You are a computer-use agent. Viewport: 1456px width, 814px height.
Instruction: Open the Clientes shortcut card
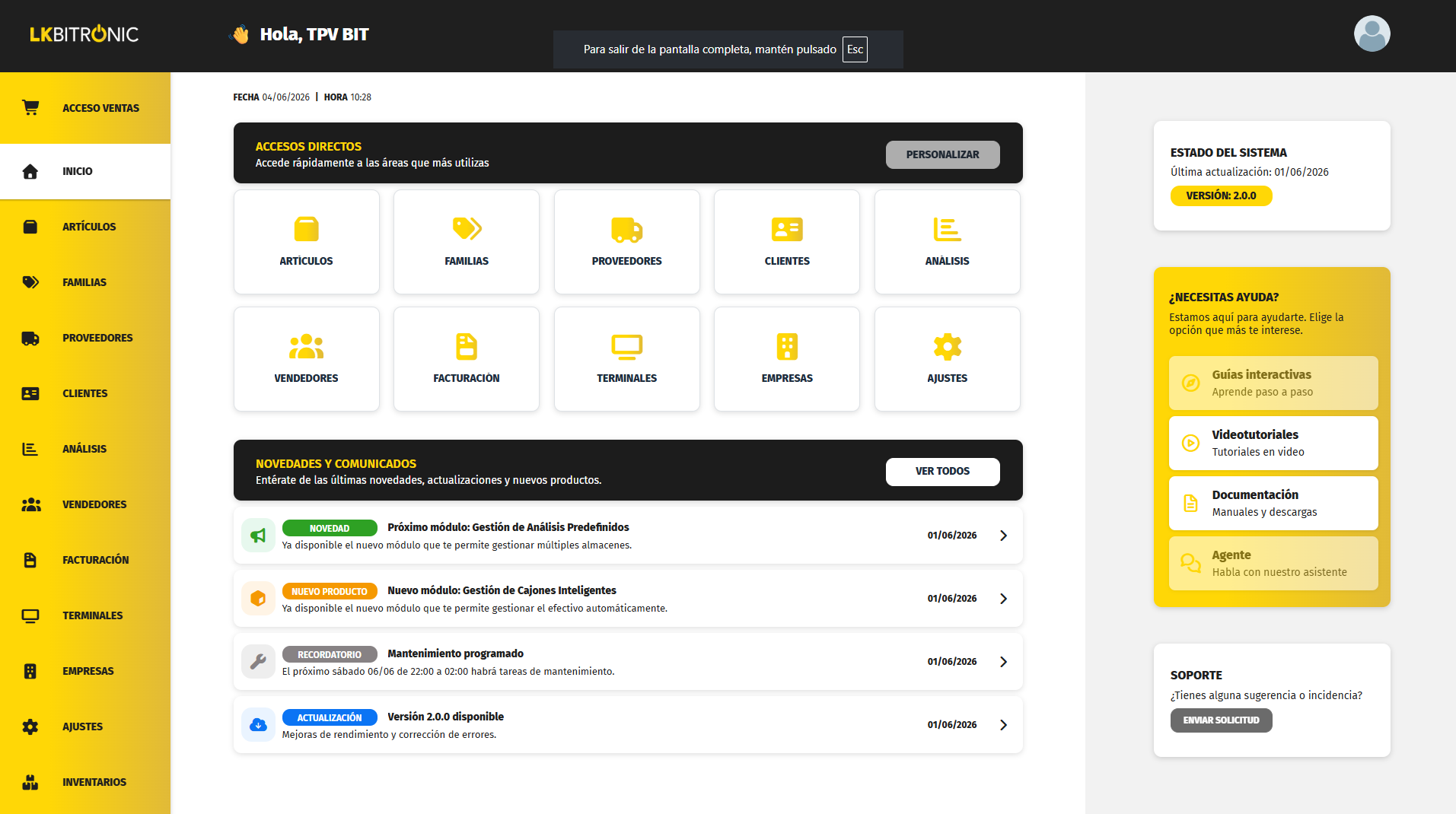(787, 242)
